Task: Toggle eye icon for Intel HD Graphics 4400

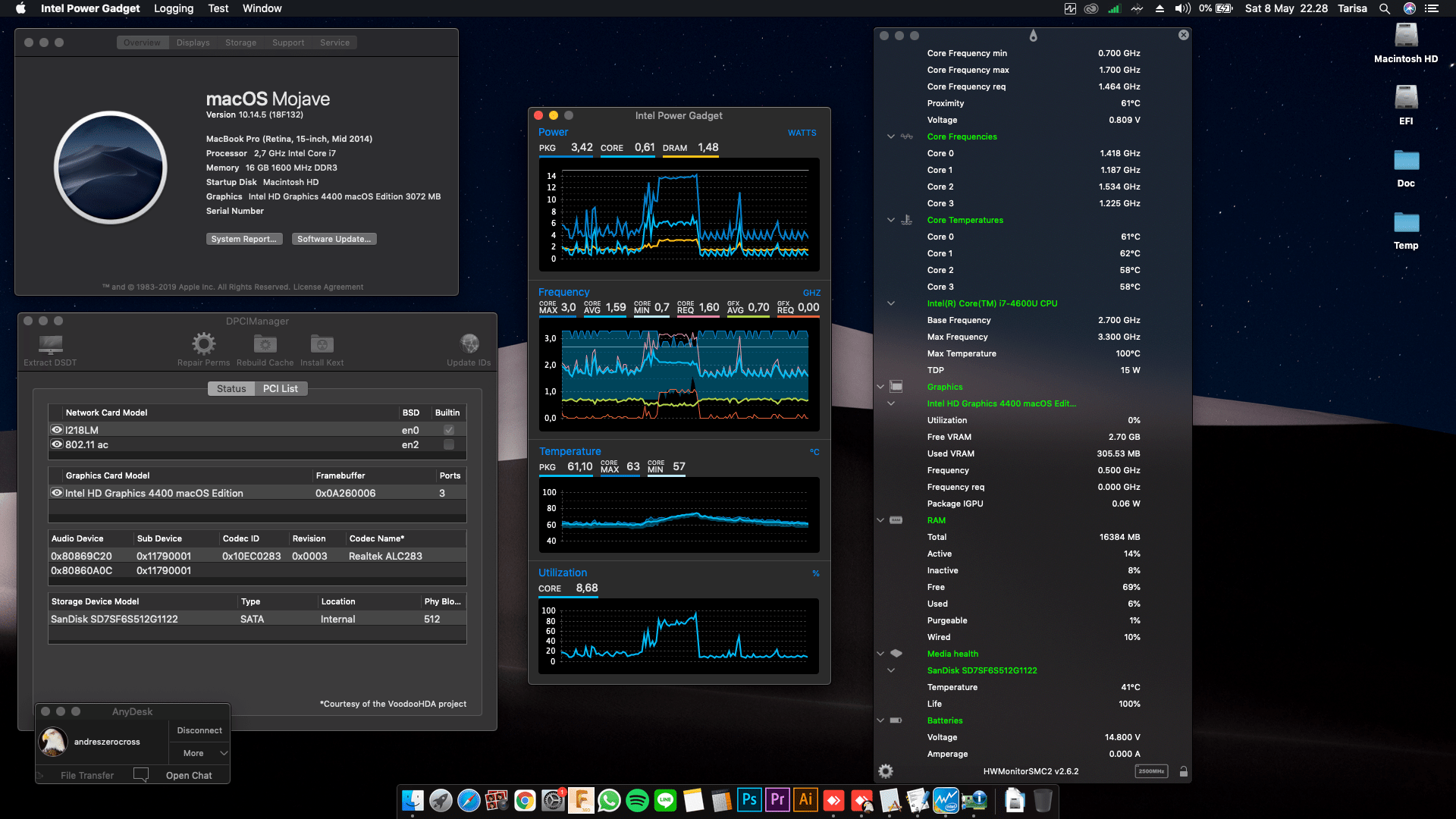Action: (57, 493)
